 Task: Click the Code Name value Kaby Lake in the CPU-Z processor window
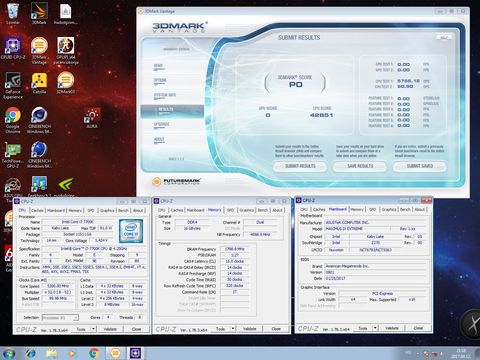point(60,228)
